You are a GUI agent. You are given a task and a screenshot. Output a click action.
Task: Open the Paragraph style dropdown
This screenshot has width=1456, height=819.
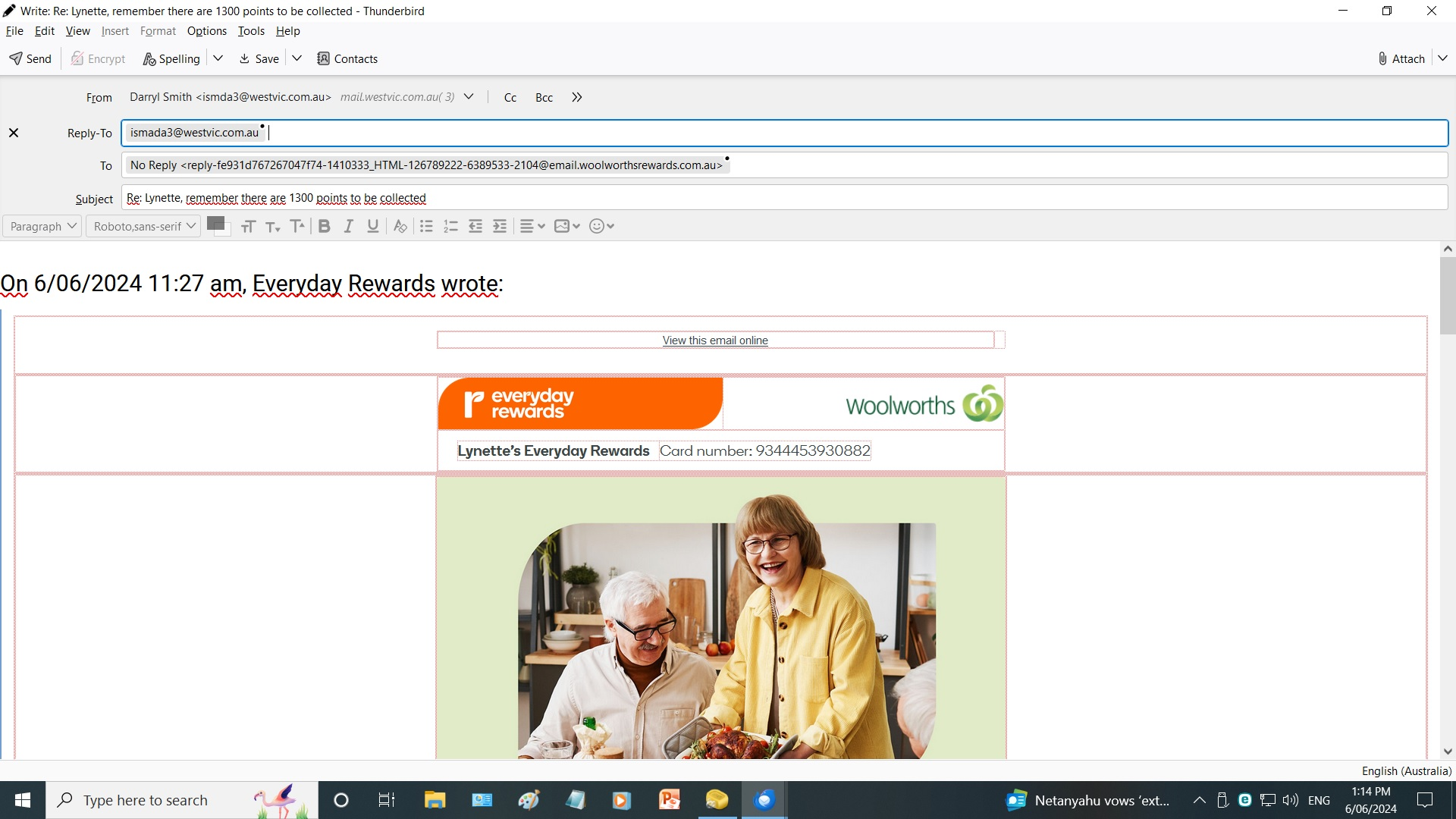click(x=42, y=226)
